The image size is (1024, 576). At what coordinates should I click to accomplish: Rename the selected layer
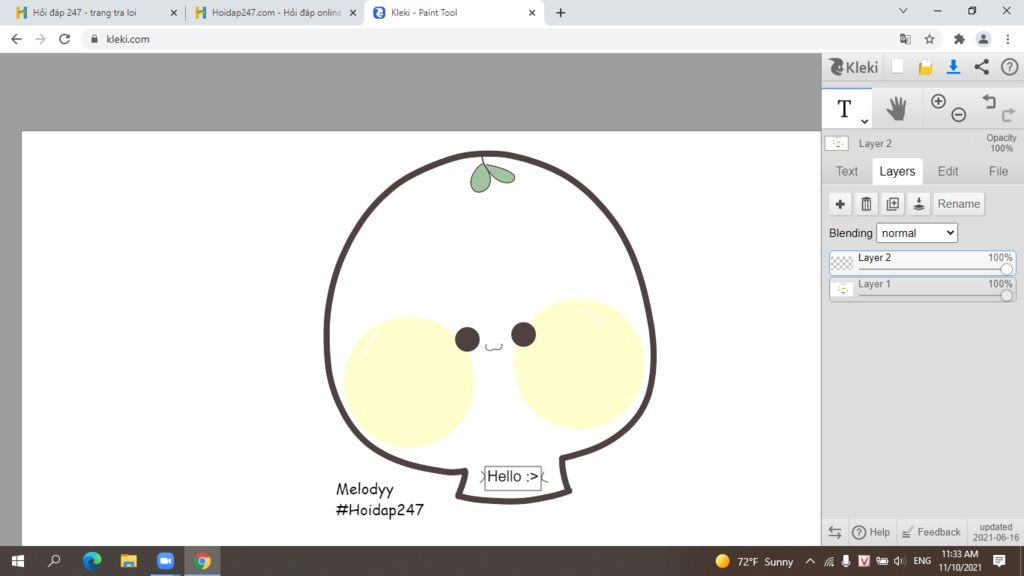(959, 204)
